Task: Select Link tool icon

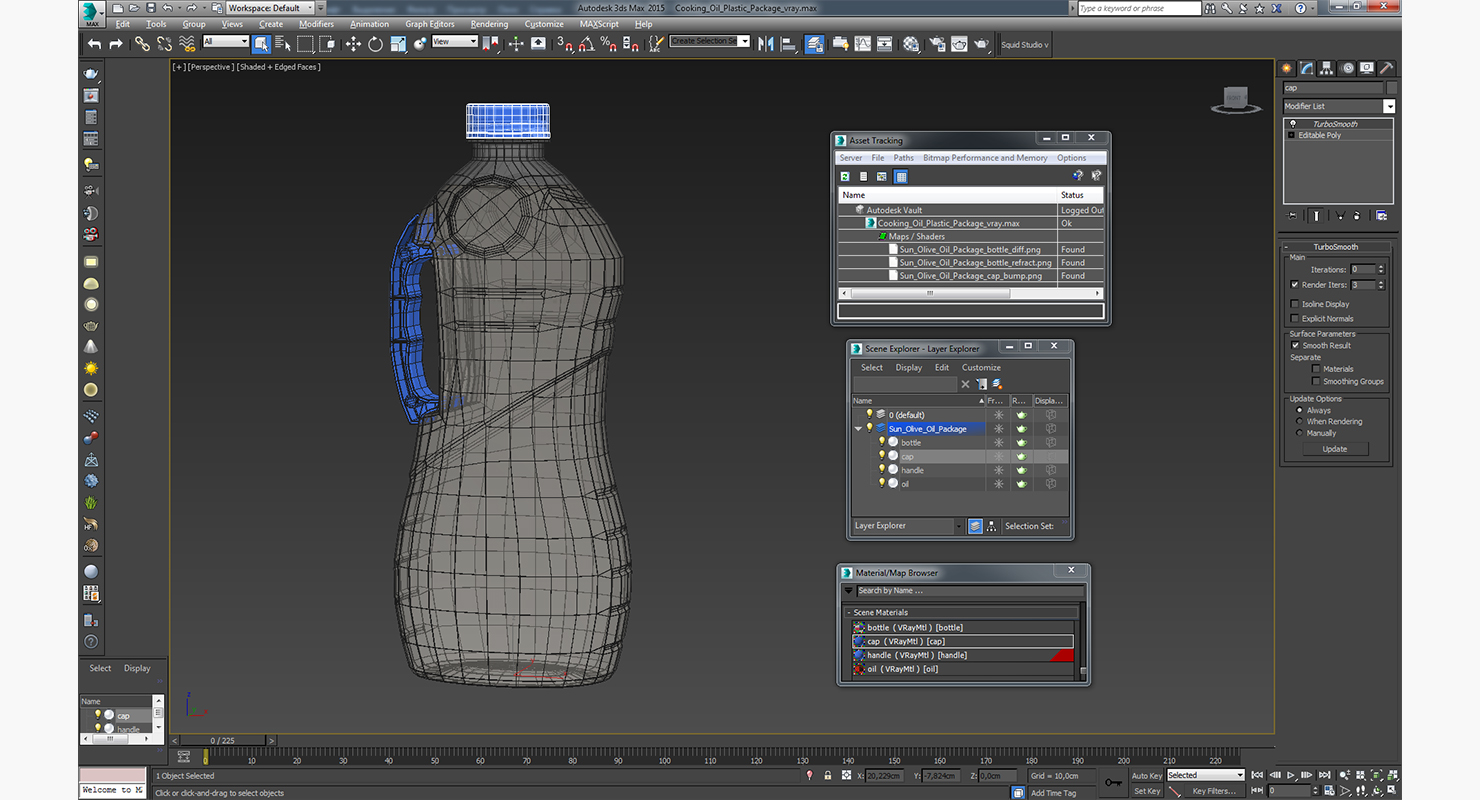Action: click(x=142, y=44)
